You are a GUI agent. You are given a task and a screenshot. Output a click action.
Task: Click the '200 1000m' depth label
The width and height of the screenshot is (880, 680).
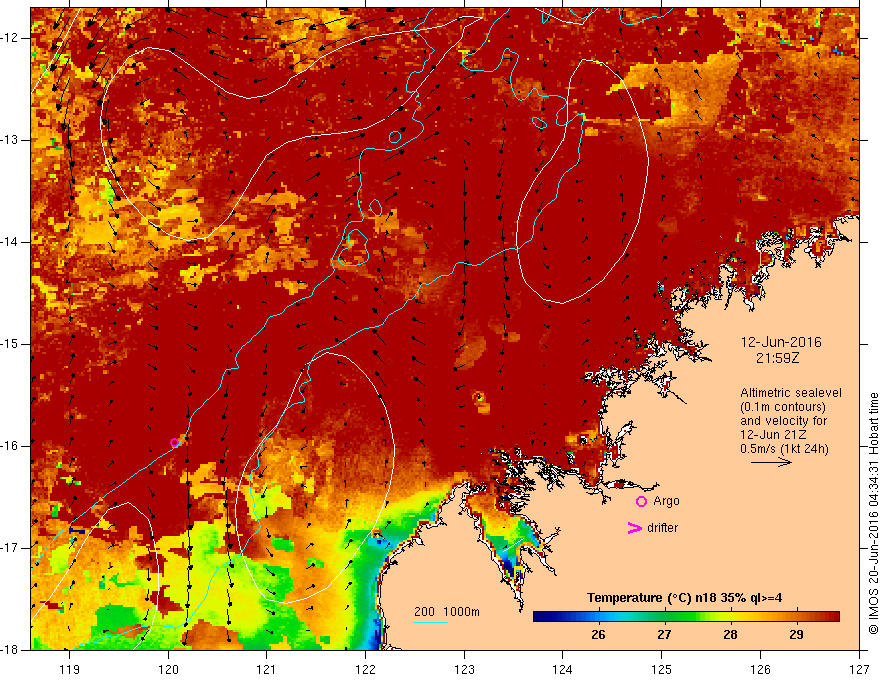447,612
